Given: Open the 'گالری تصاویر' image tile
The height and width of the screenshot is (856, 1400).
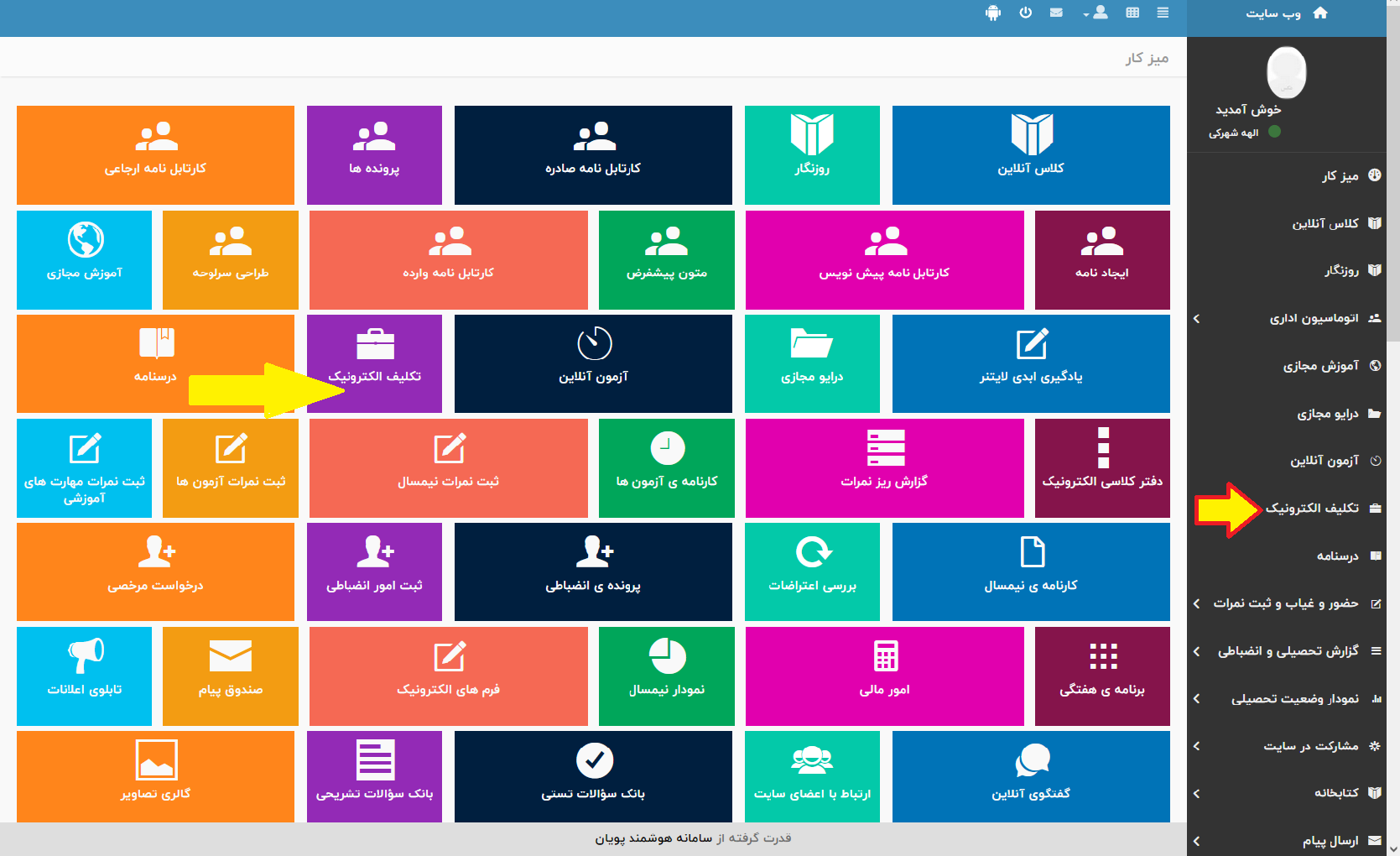Looking at the screenshot, I should (x=155, y=776).
